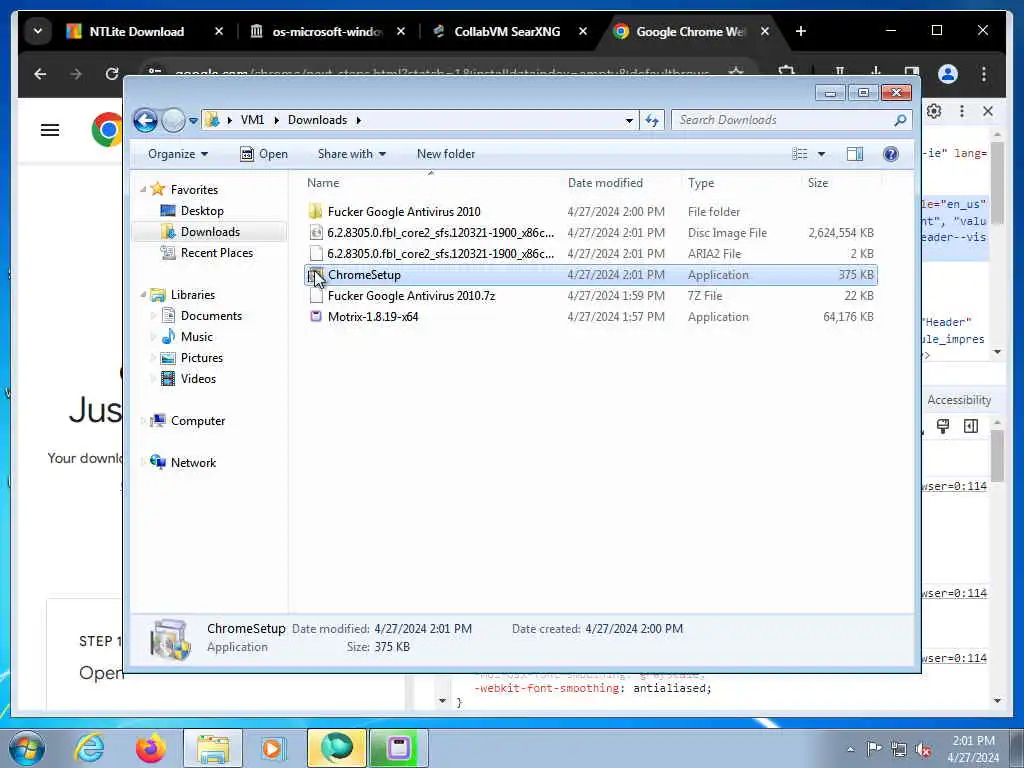Sort by the Size column header
The height and width of the screenshot is (768, 1024).
[x=818, y=183]
